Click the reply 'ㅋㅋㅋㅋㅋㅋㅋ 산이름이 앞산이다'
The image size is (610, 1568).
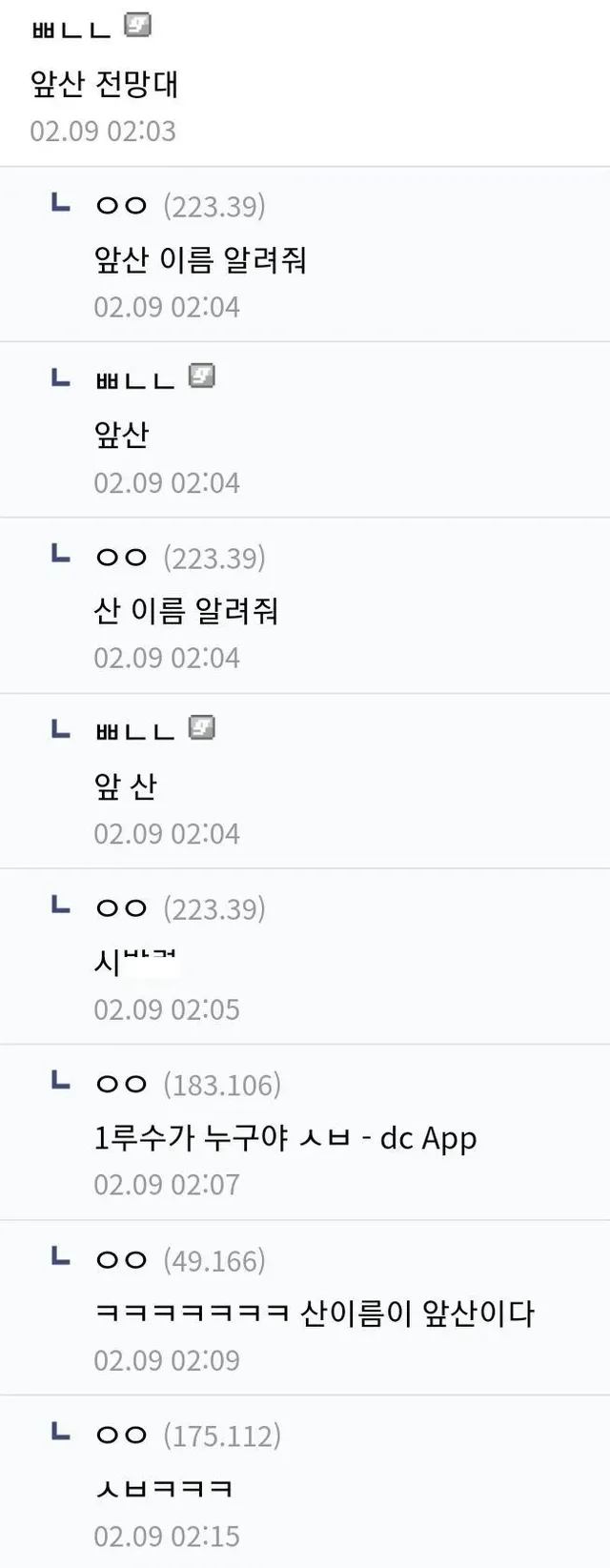[x=315, y=1313]
